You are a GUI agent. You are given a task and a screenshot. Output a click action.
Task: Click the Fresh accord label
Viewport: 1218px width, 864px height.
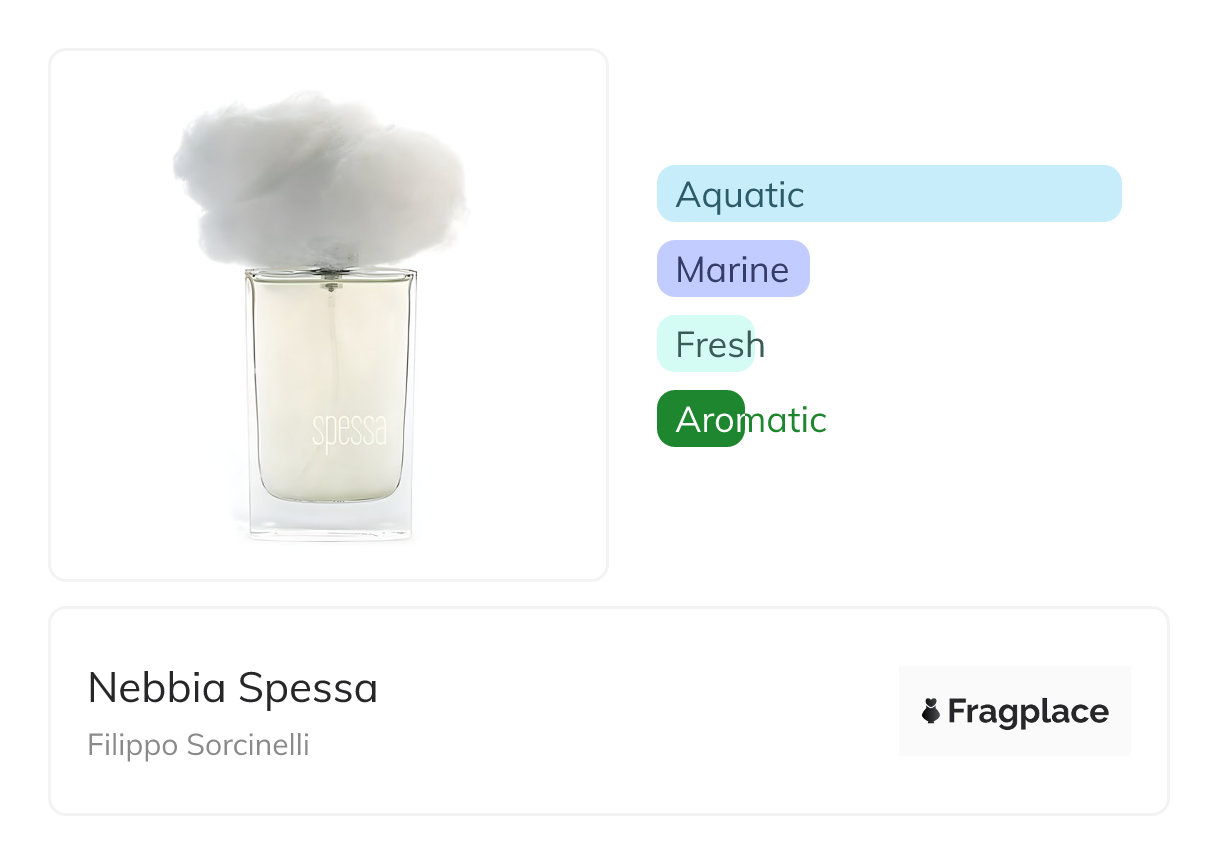pos(720,345)
